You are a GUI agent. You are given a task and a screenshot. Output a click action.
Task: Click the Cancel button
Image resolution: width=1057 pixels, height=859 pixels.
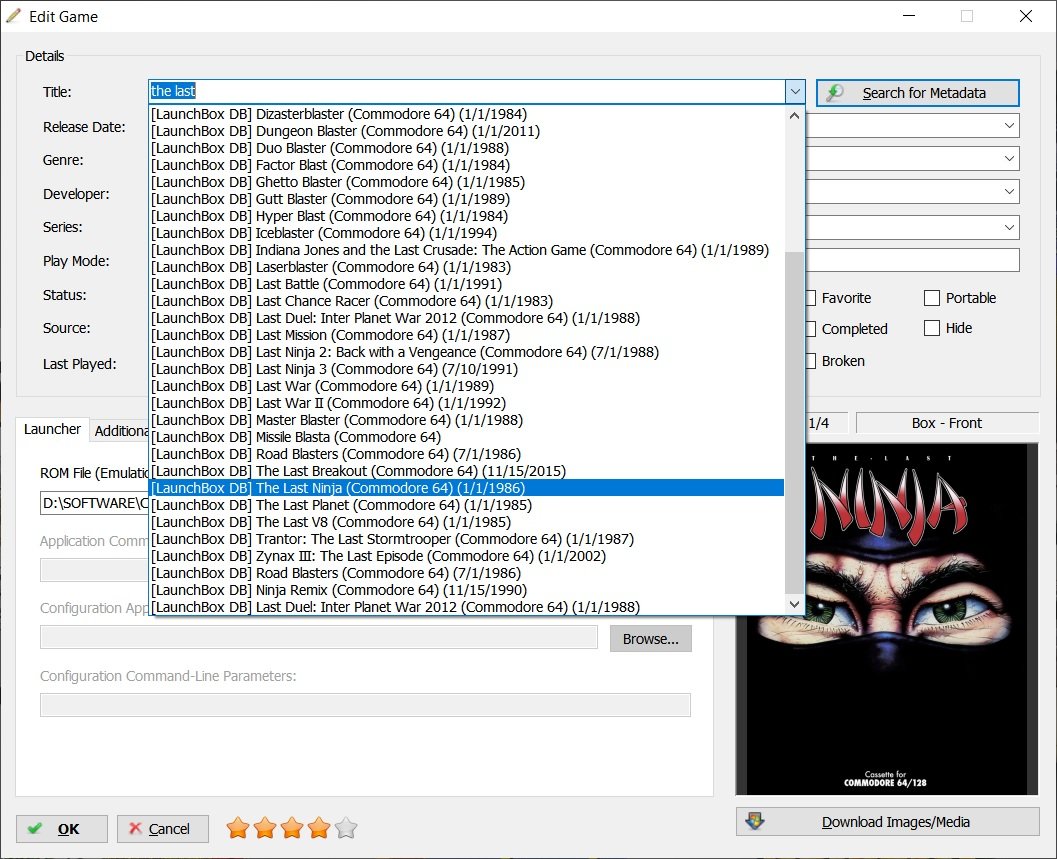(162, 829)
